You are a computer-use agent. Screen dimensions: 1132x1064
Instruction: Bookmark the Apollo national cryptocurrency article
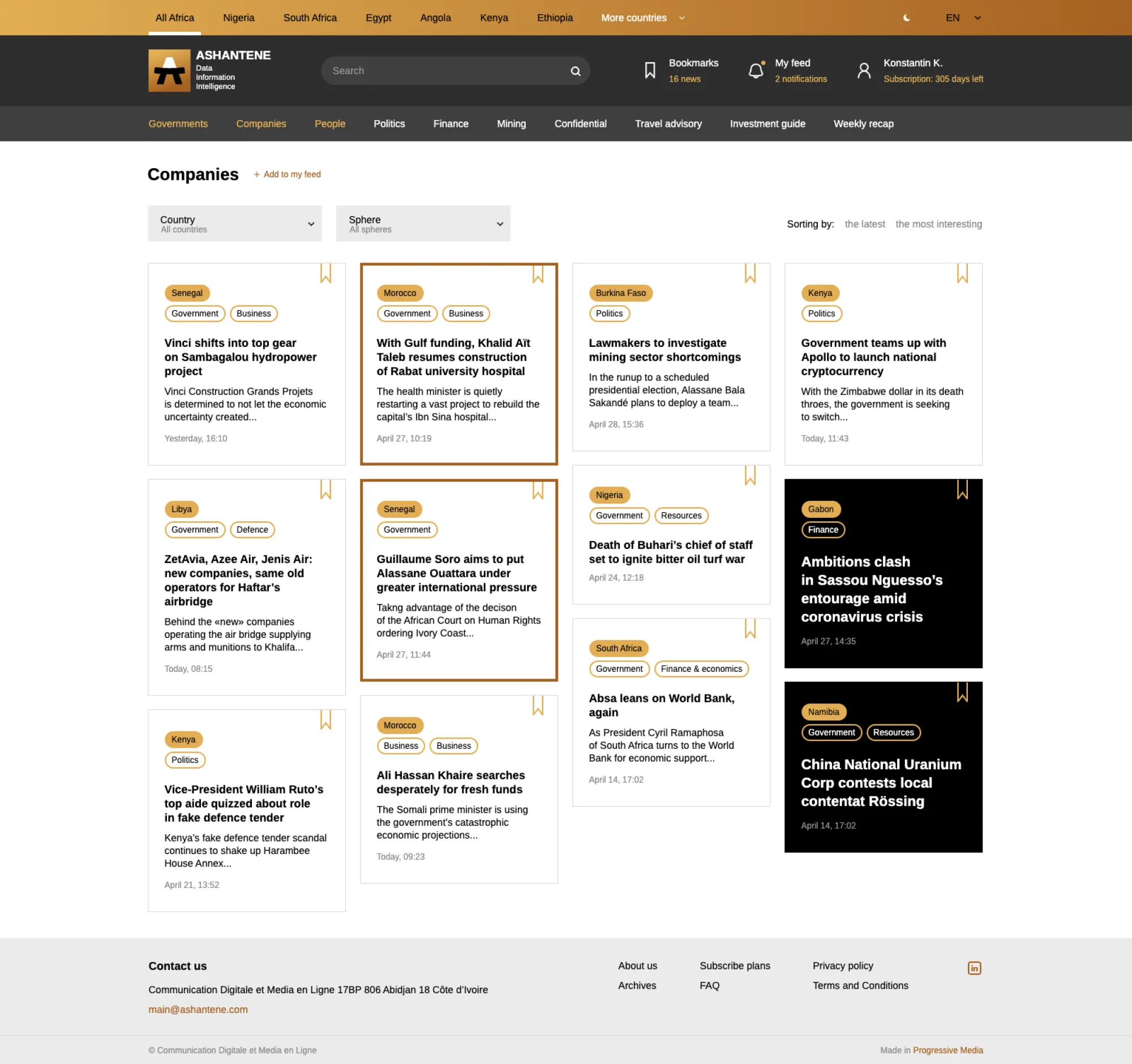(962, 273)
